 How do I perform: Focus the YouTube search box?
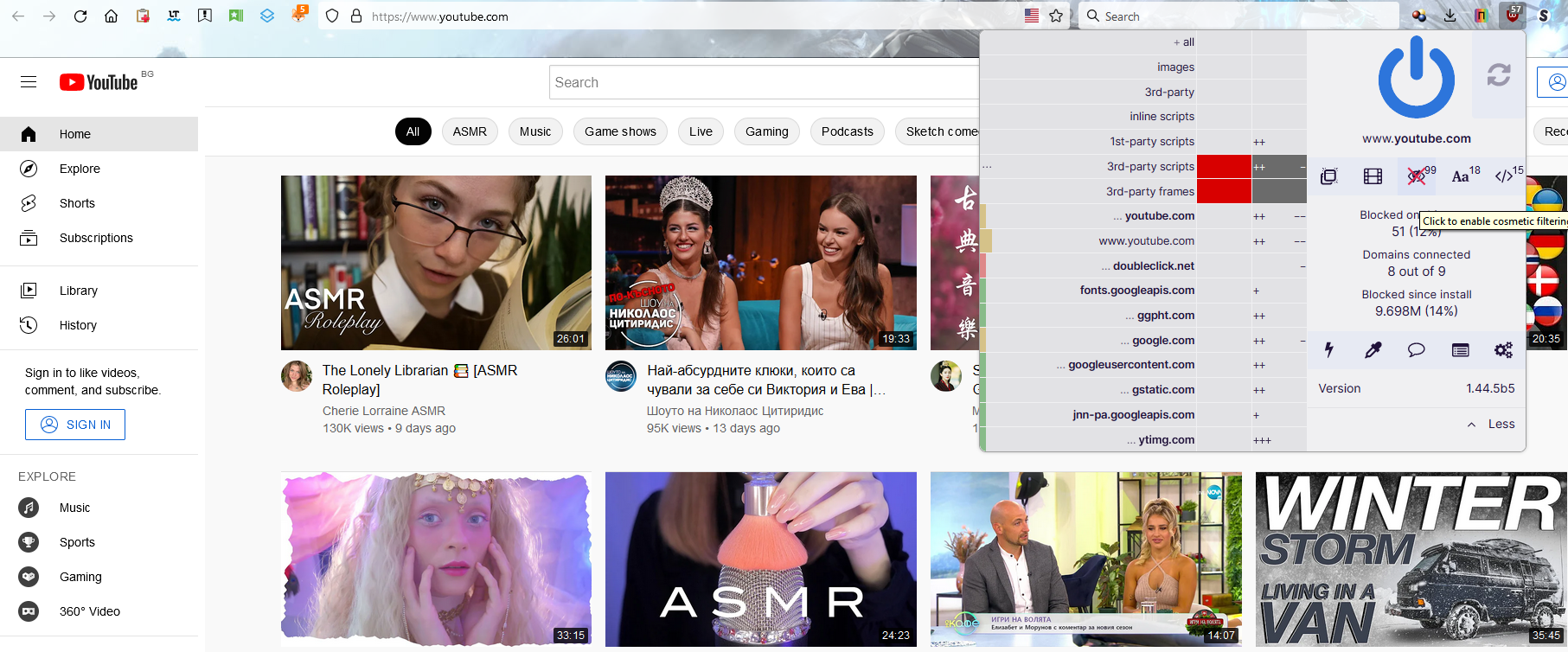pos(765,82)
